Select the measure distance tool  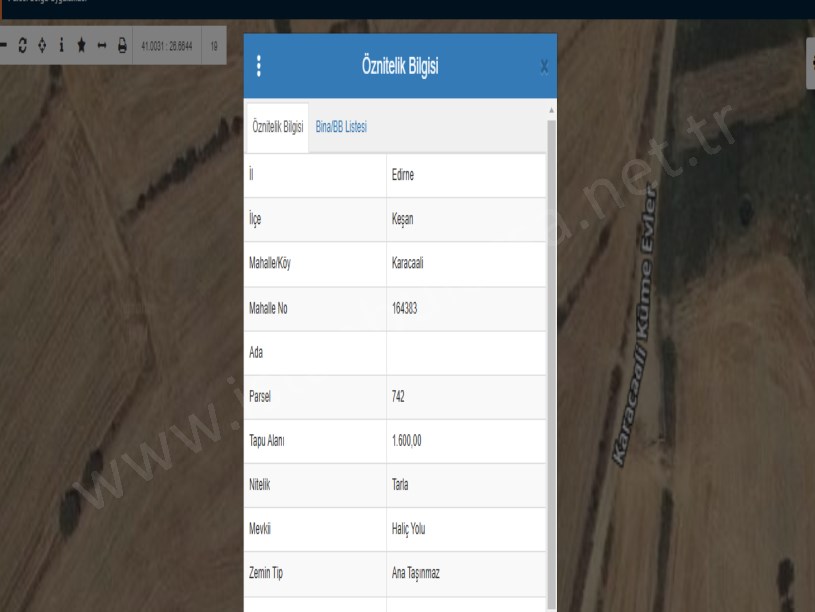(101, 46)
